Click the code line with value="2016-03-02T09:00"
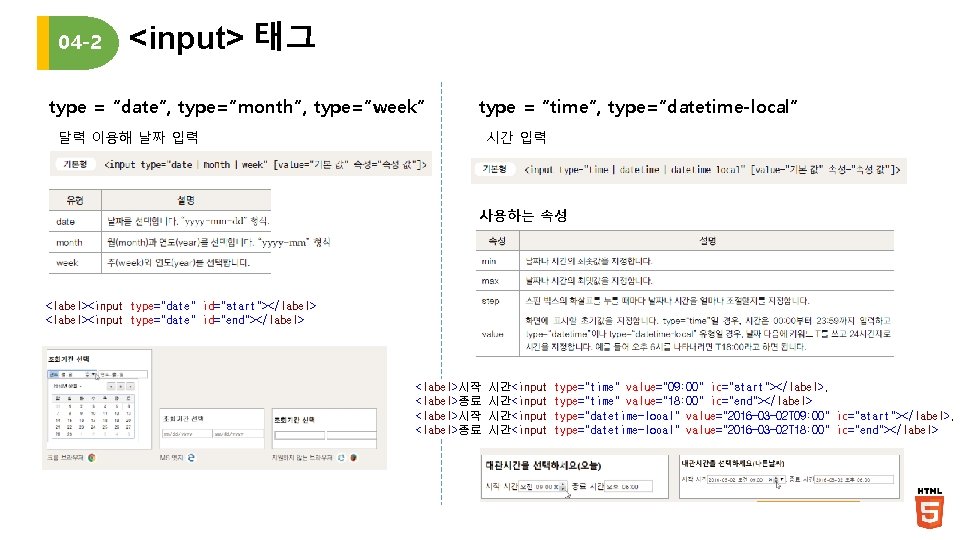 pyautogui.click(x=684, y=416)
